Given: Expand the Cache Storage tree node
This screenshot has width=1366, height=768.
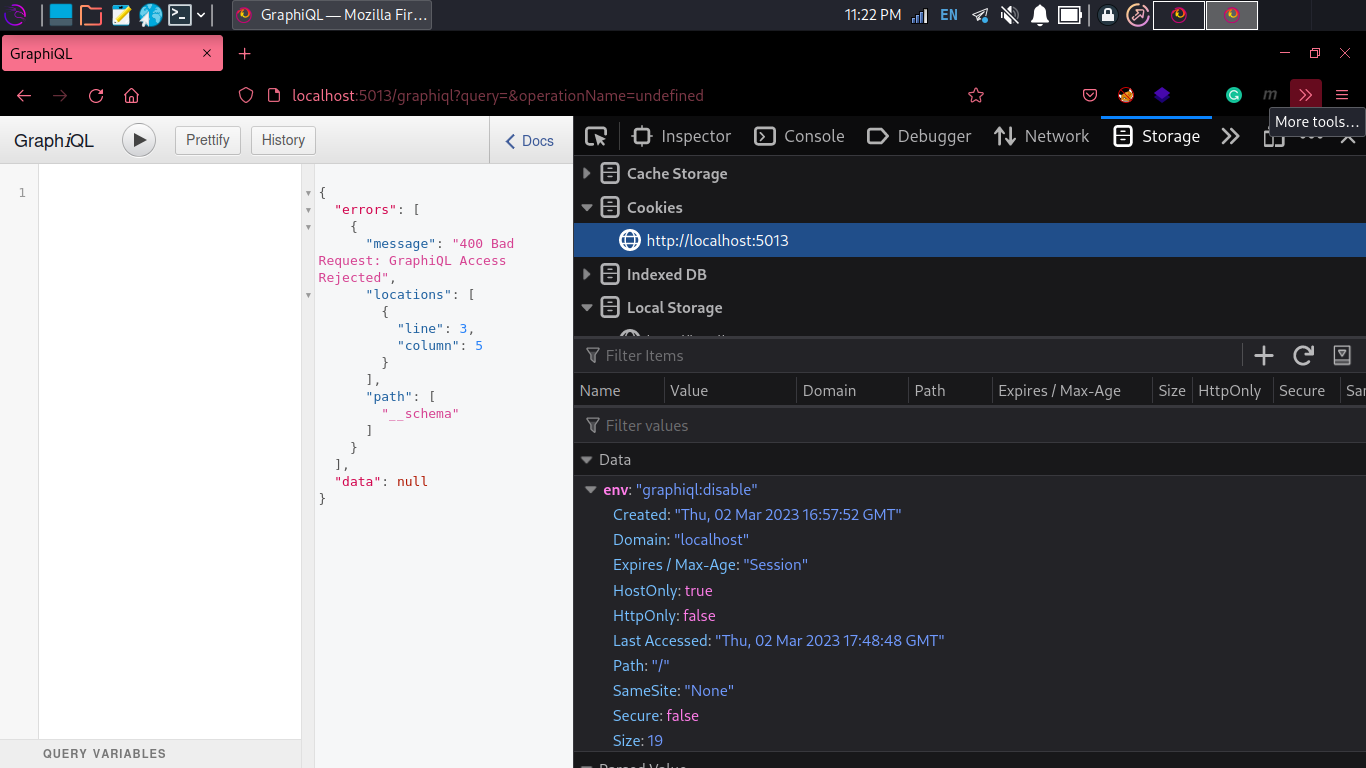Looking at the screenshot, I should click(x=587, y=174).
